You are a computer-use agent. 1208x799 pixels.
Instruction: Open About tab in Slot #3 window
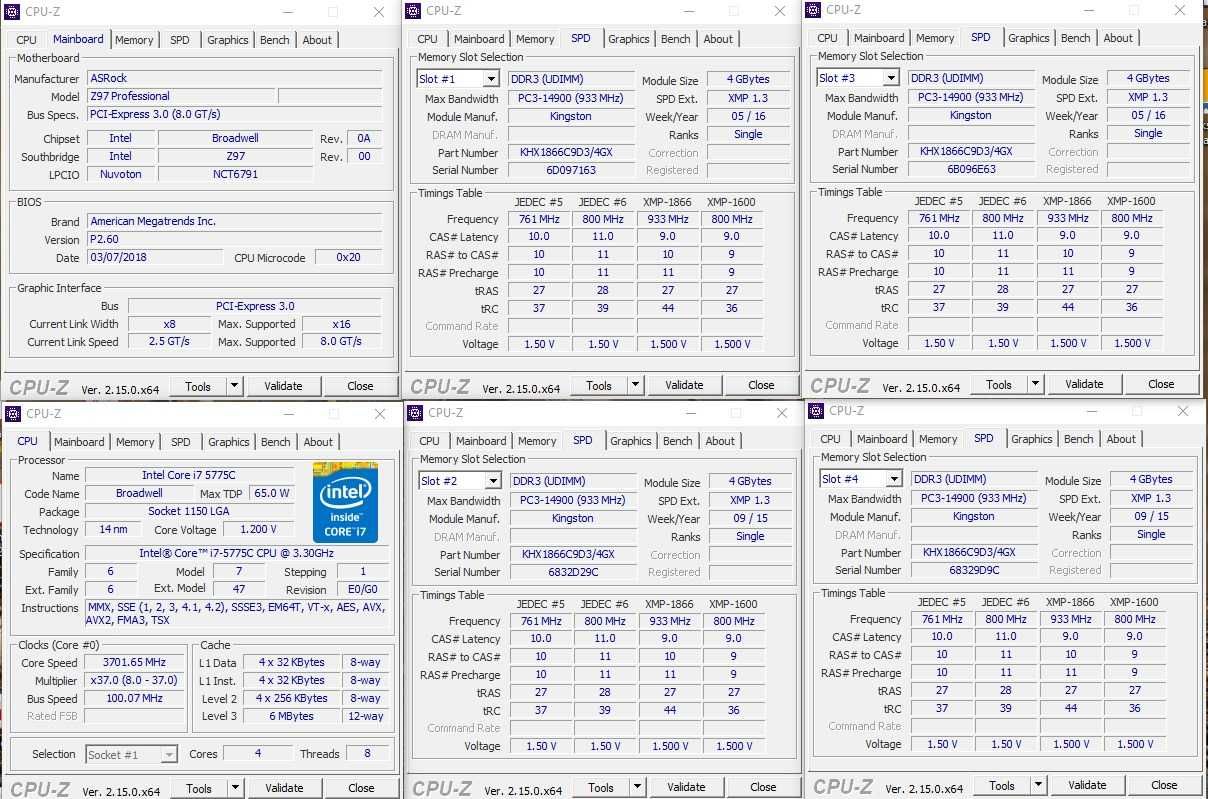pos(1118,38)
